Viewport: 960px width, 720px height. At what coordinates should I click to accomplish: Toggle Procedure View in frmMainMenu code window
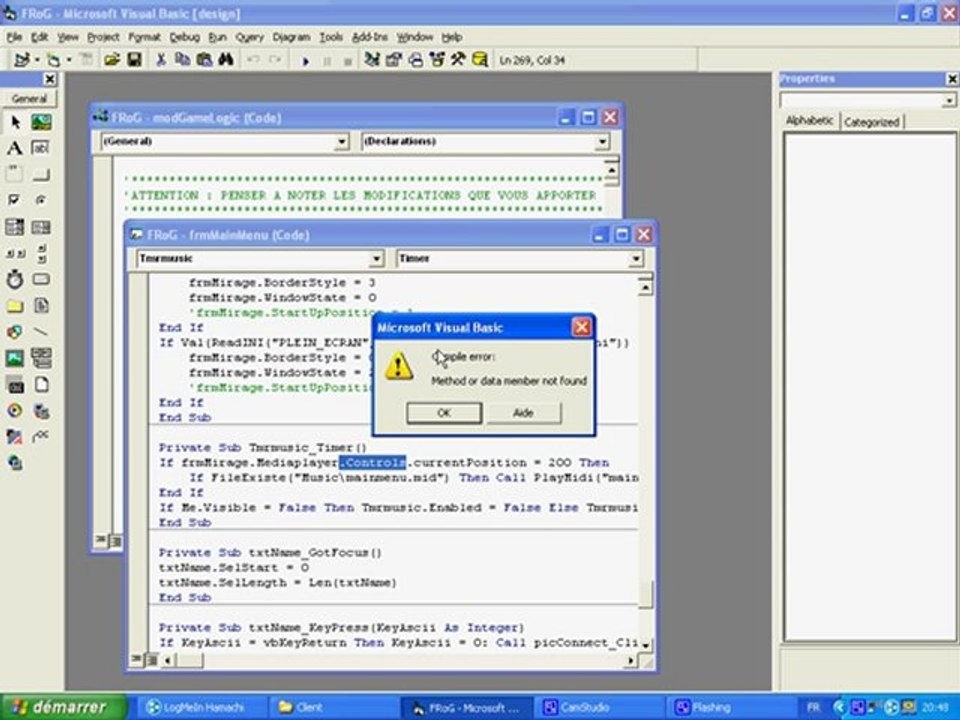click(135, 660)
